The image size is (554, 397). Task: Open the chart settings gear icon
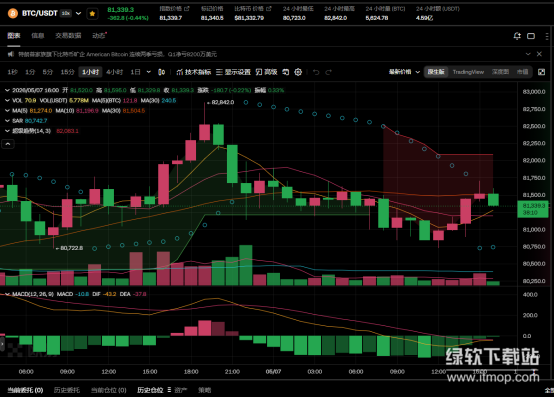298,72
